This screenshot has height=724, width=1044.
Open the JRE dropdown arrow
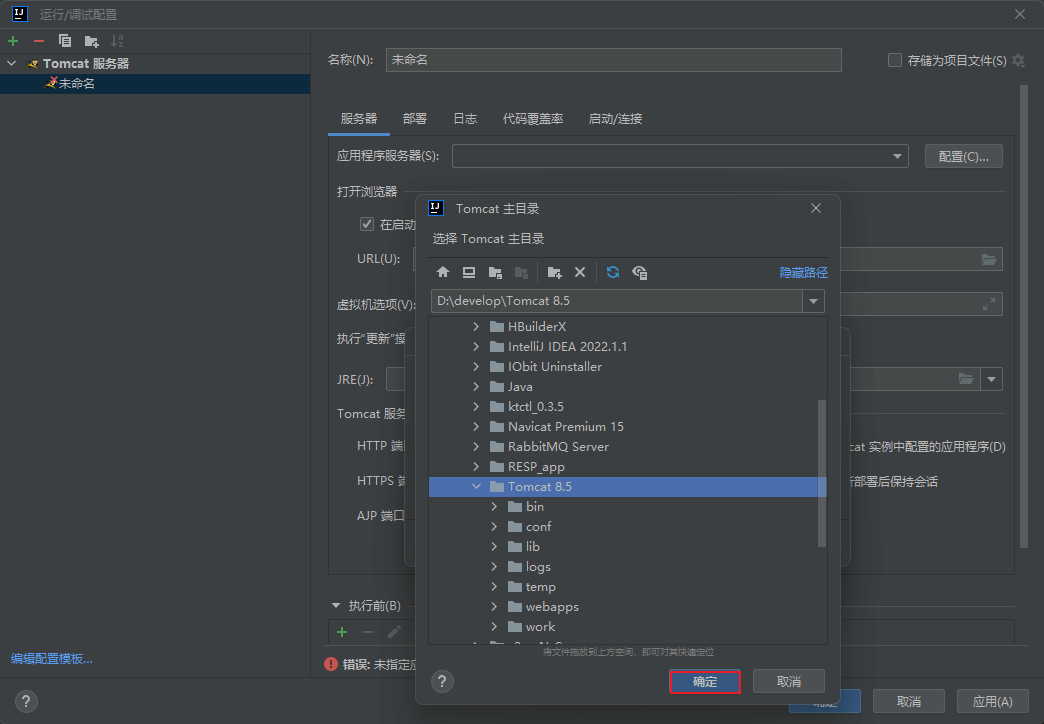coord(991,379)
